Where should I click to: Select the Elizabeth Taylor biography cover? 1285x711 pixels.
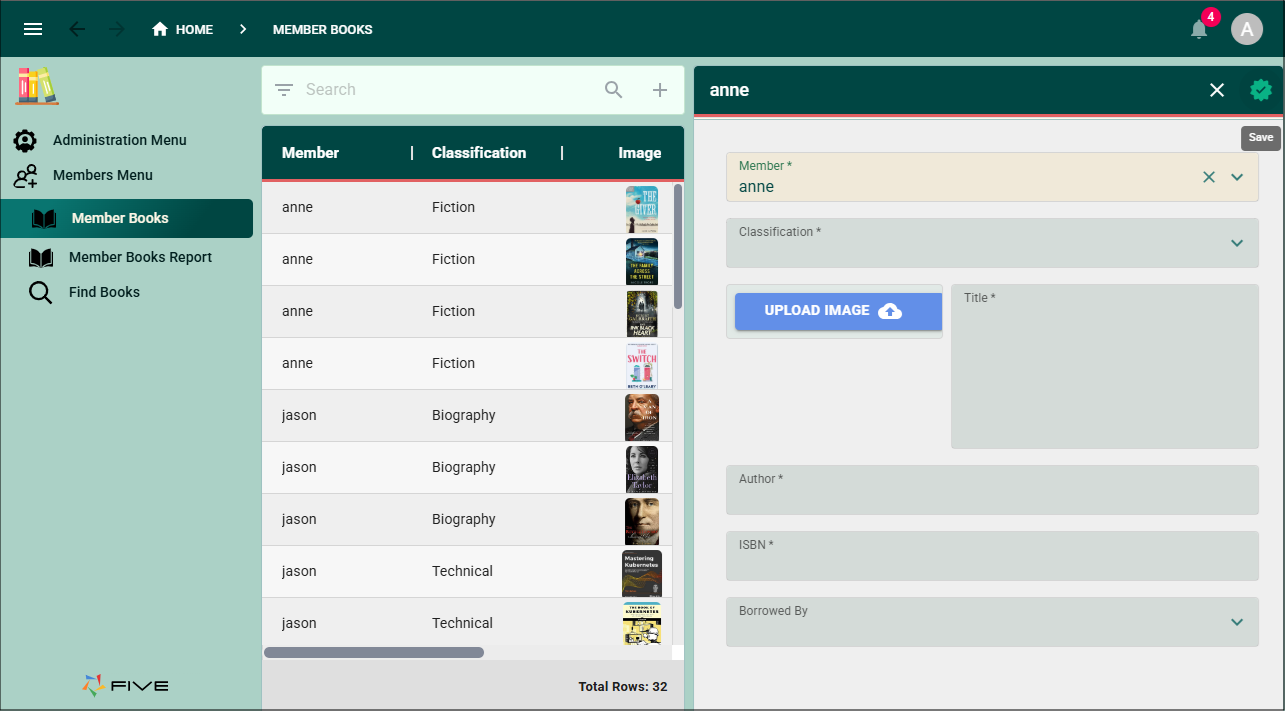tap(642, 468)
